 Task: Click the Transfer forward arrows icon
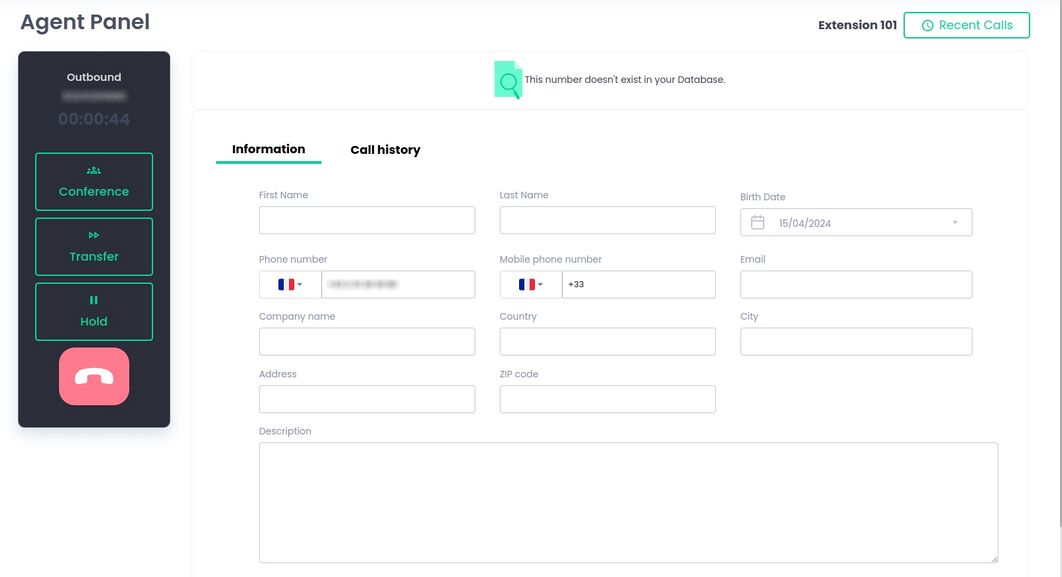(94, 236)
